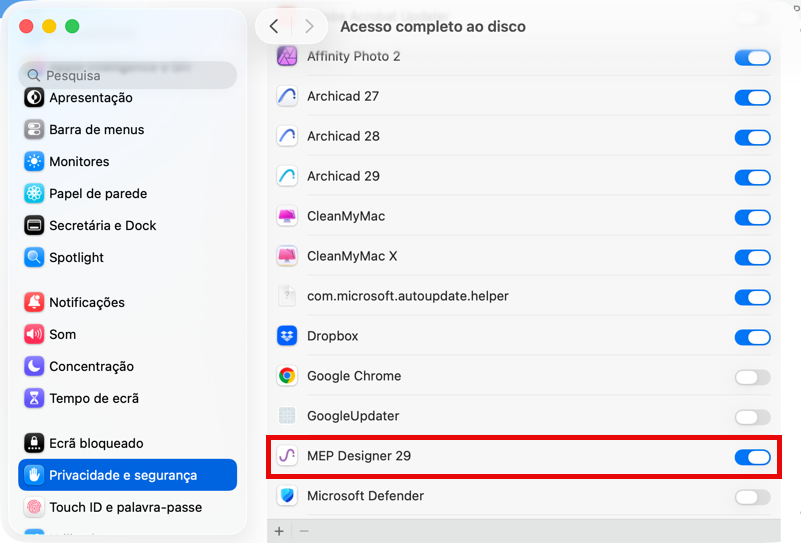The width and height of the screenshot is (801, 543).
Task: Open Touch ID e palavra-passe settings
Action: pyautogui.click(x=128, y=507)
